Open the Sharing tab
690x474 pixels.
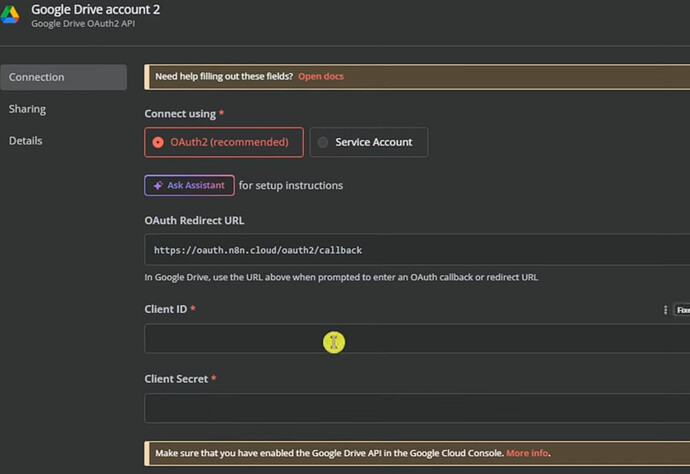[x=28, y=109]
